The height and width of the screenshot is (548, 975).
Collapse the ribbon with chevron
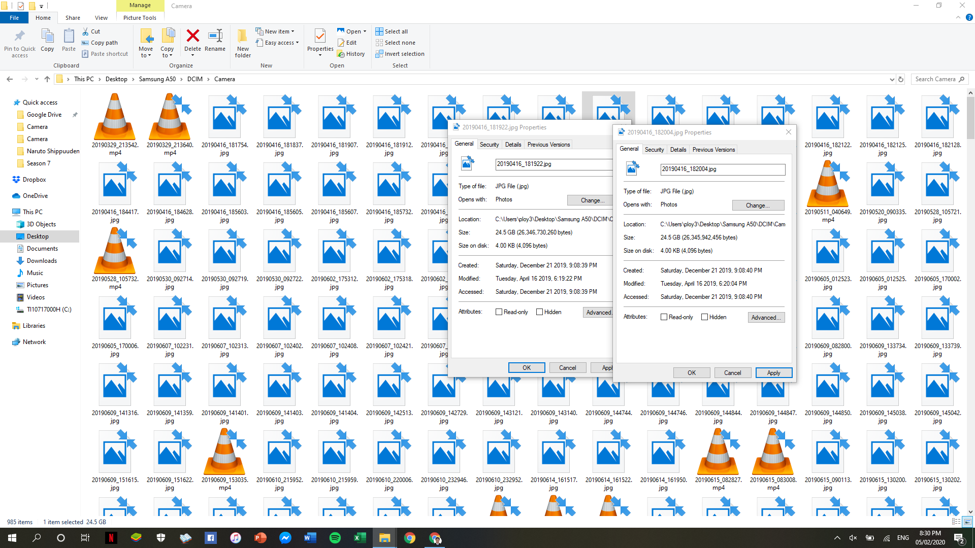pyautogui.click(x=958, y=17)
